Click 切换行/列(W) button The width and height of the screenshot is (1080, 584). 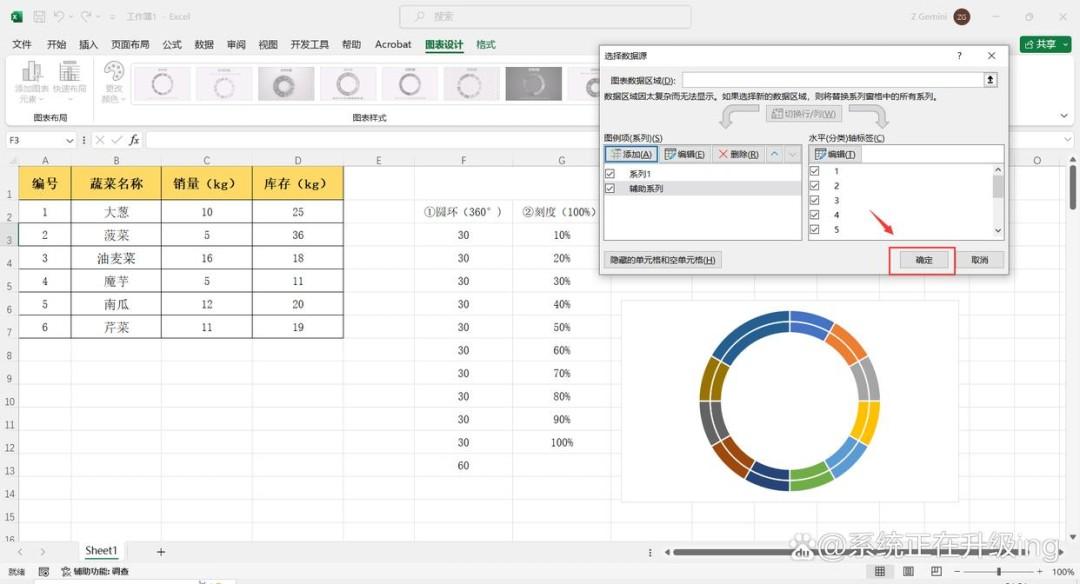tap(803, 114)
